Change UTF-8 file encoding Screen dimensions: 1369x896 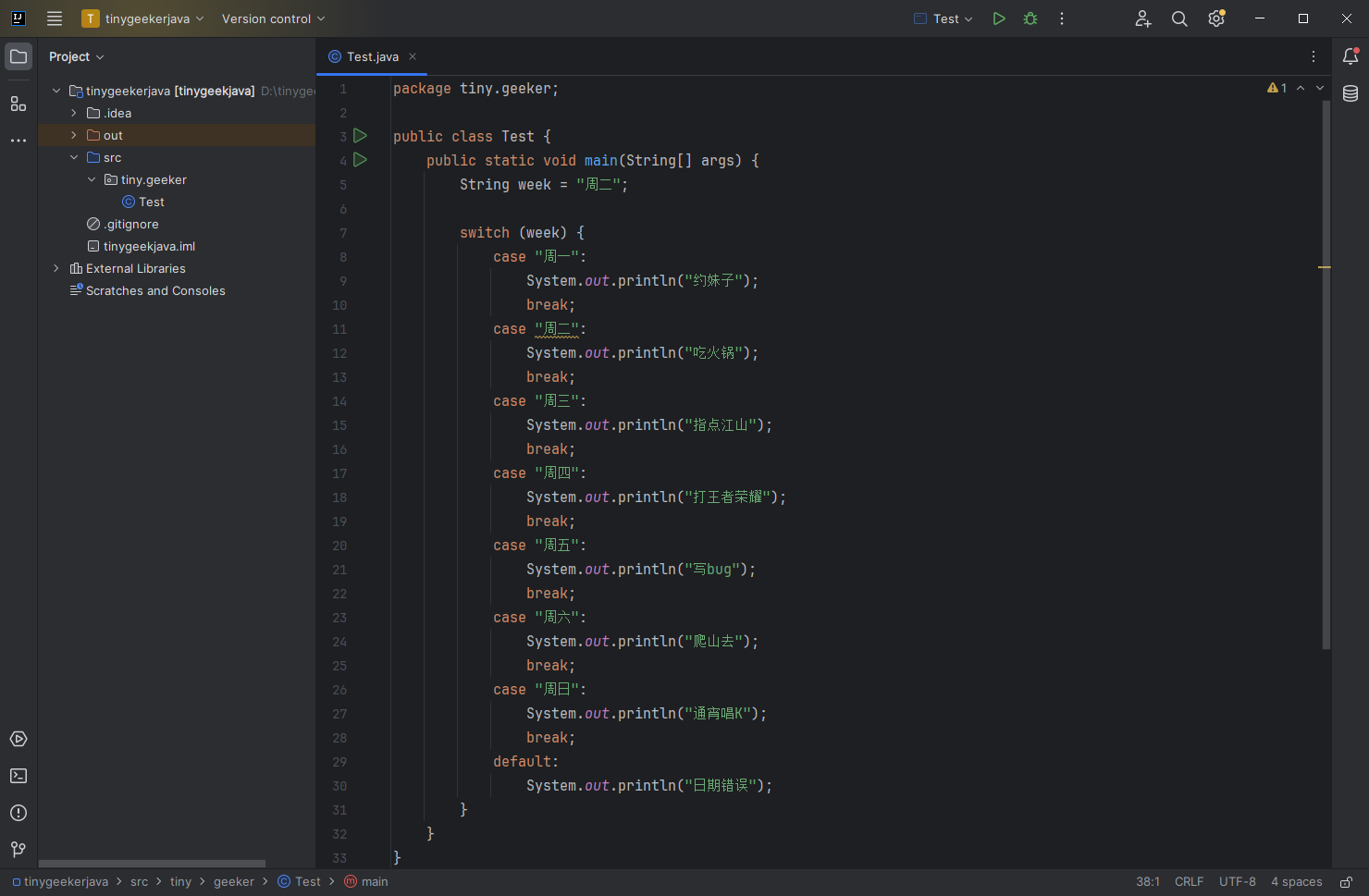point(1238,882)
